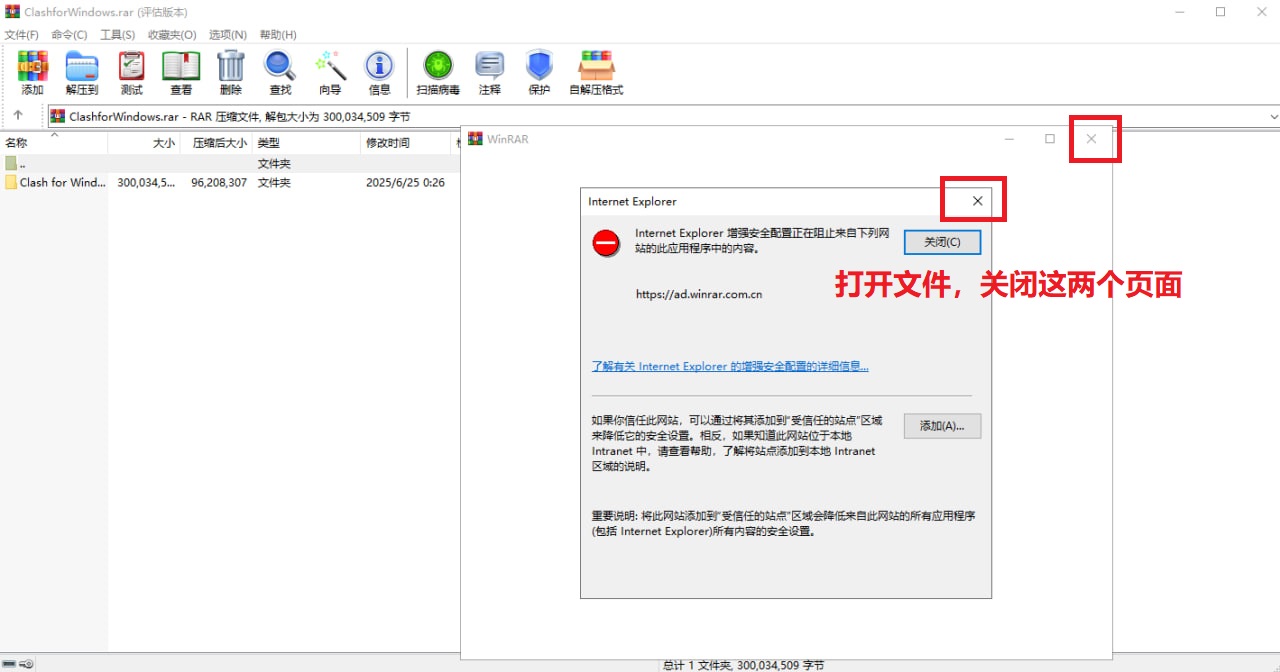Click the 96,208,307 packed size cell
1280x672 pixels.
(x=219, y=183)
